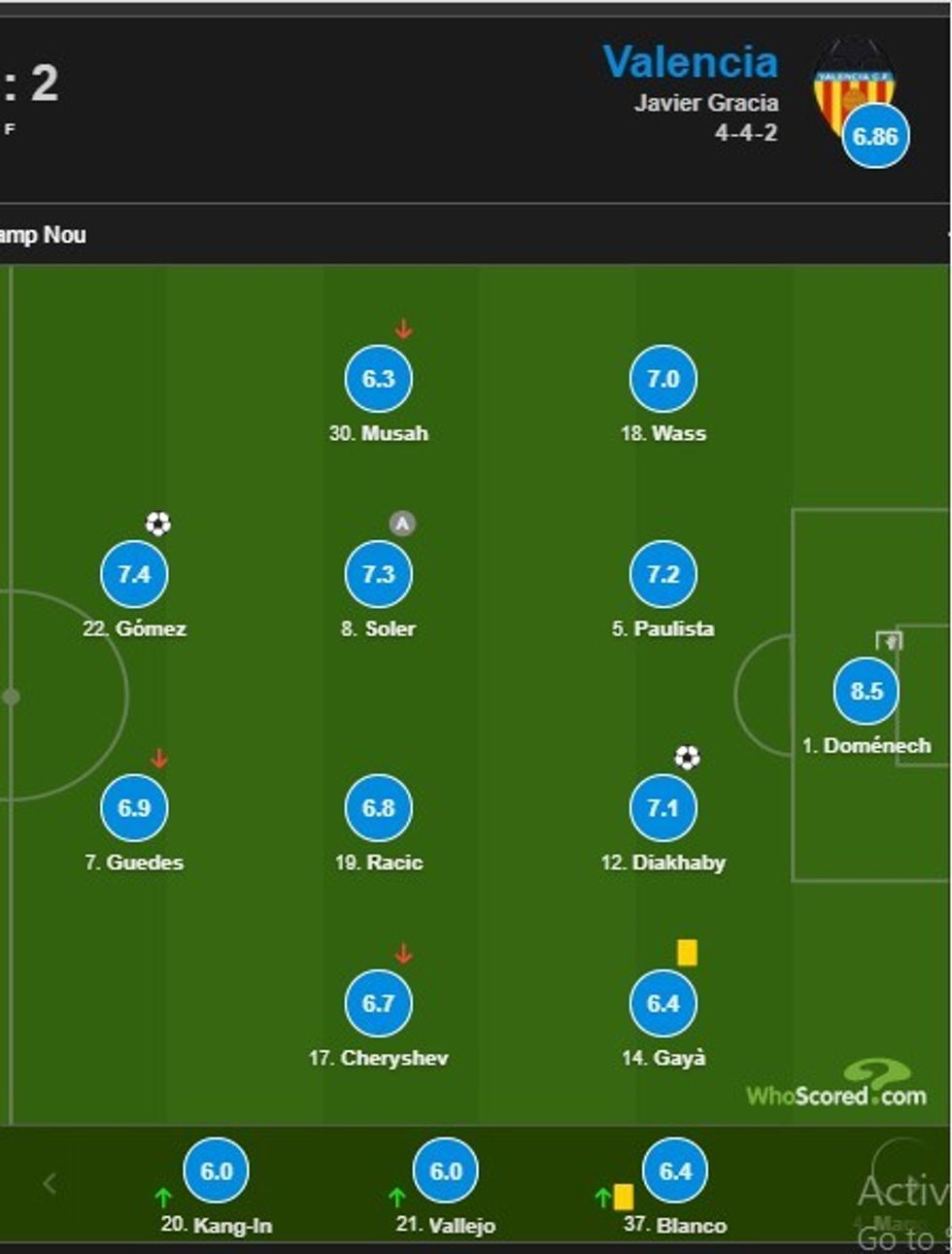Click the green sub-on arrow beside Vallejo
Screen dimensions: 952x1254
pos(396,1198)
